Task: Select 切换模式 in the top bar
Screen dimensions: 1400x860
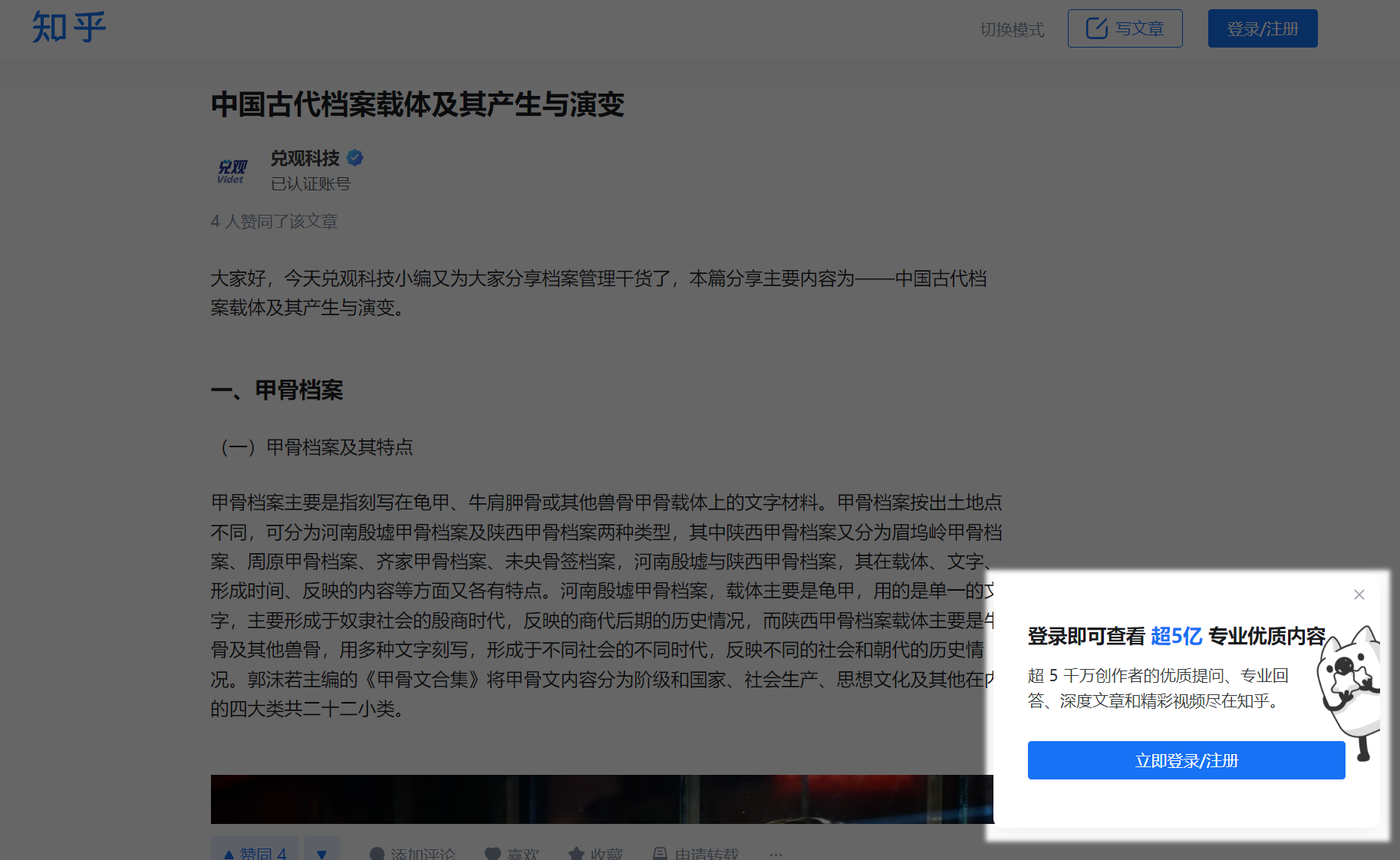Action: (1012, 29)
